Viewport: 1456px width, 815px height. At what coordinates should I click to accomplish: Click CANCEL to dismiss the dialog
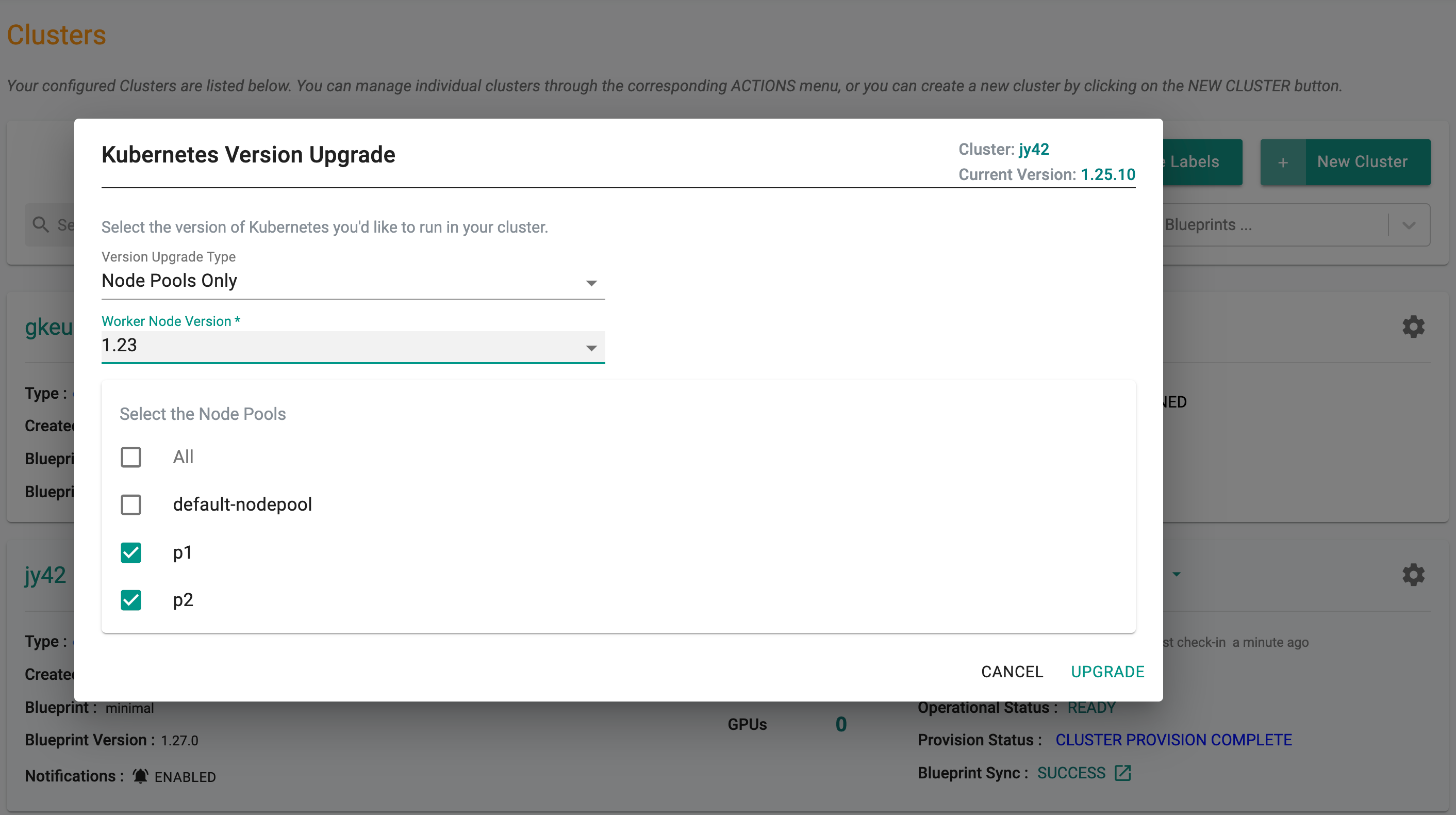point(1011,671)
